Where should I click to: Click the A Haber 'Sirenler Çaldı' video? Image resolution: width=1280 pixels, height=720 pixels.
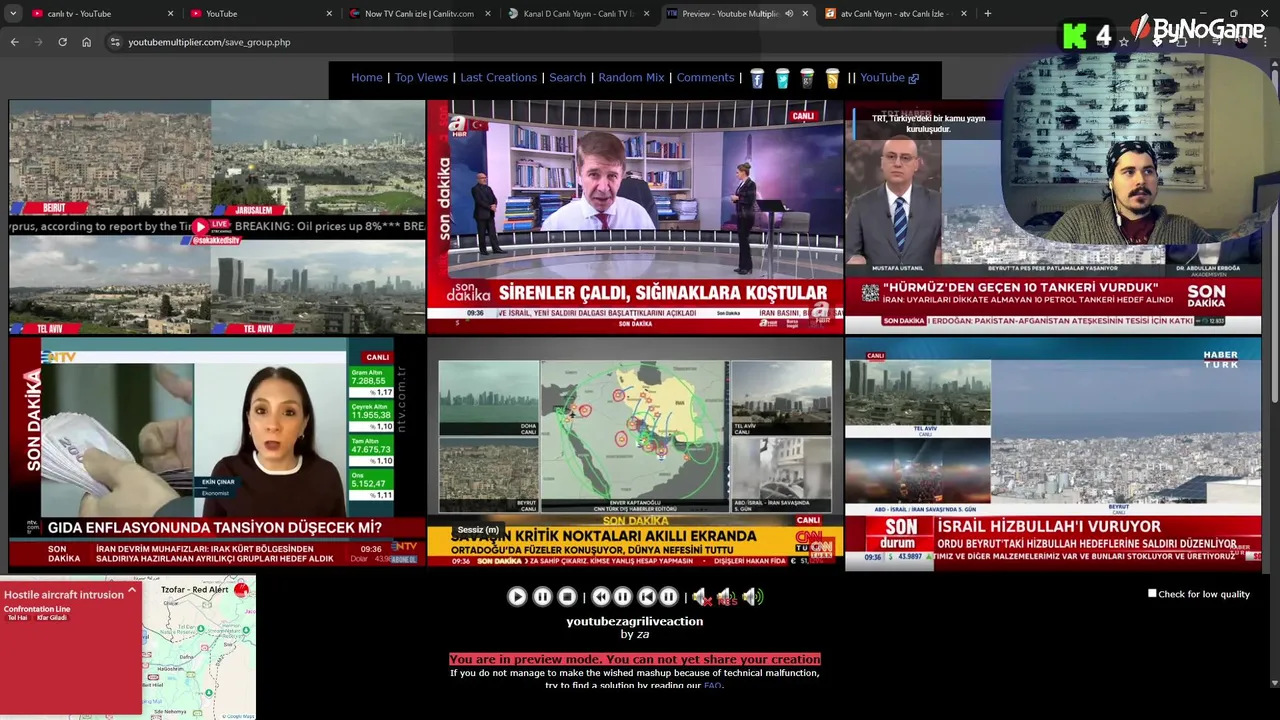(635, 217)
